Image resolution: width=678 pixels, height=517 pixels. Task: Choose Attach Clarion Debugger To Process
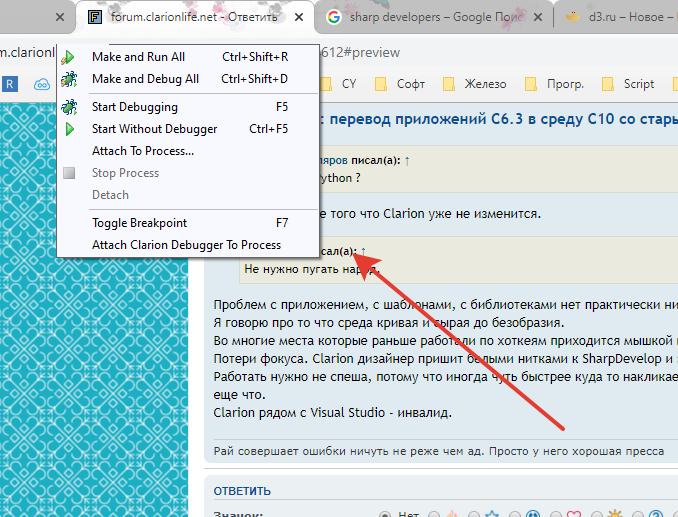pos(186,245)
